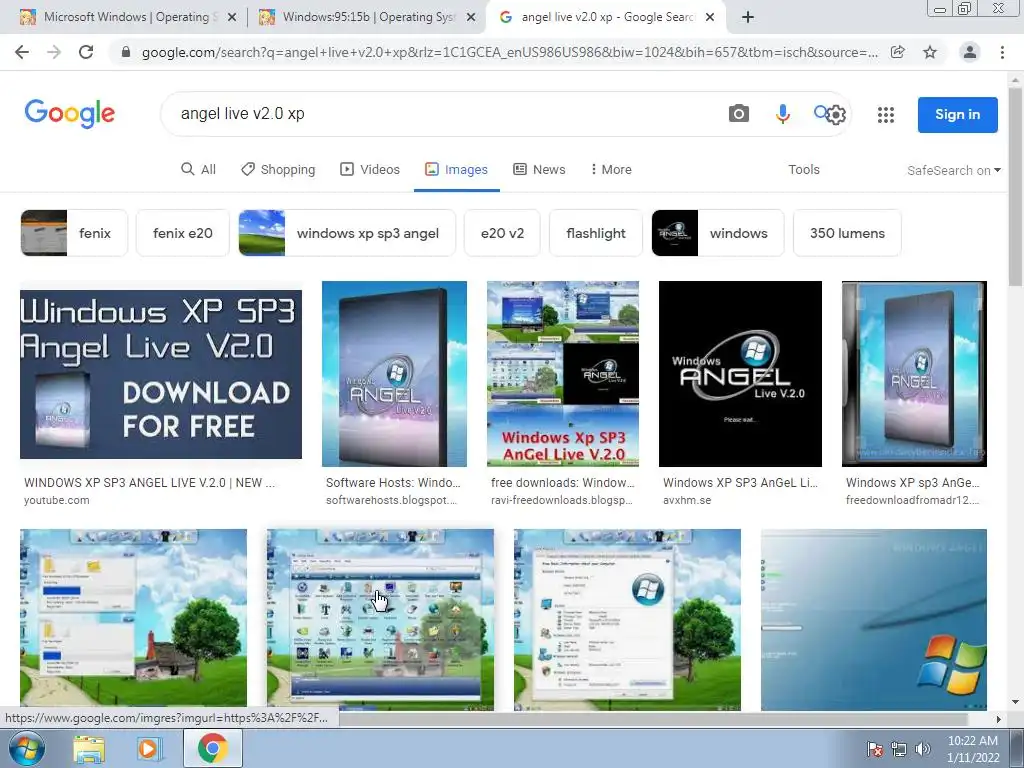Bookmark this page with the star icon
1024x768 pixels.
(x=930, y=52)
